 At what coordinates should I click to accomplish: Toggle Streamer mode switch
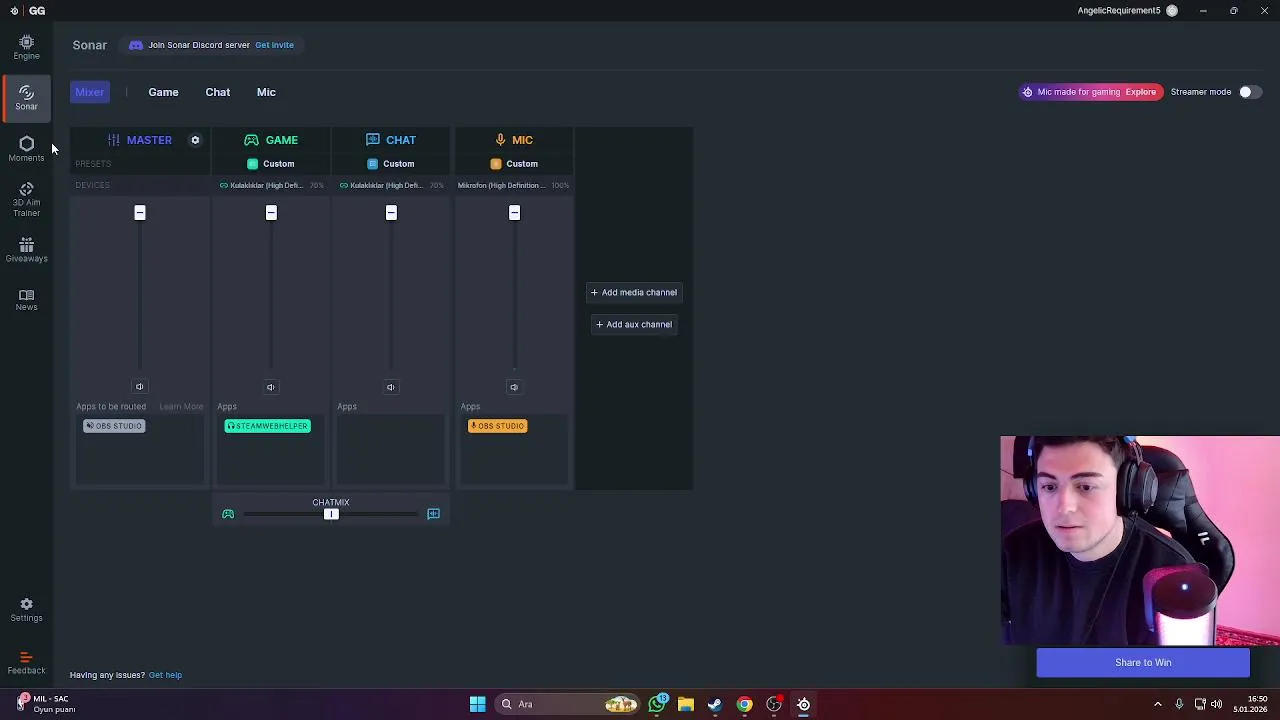1249,92
